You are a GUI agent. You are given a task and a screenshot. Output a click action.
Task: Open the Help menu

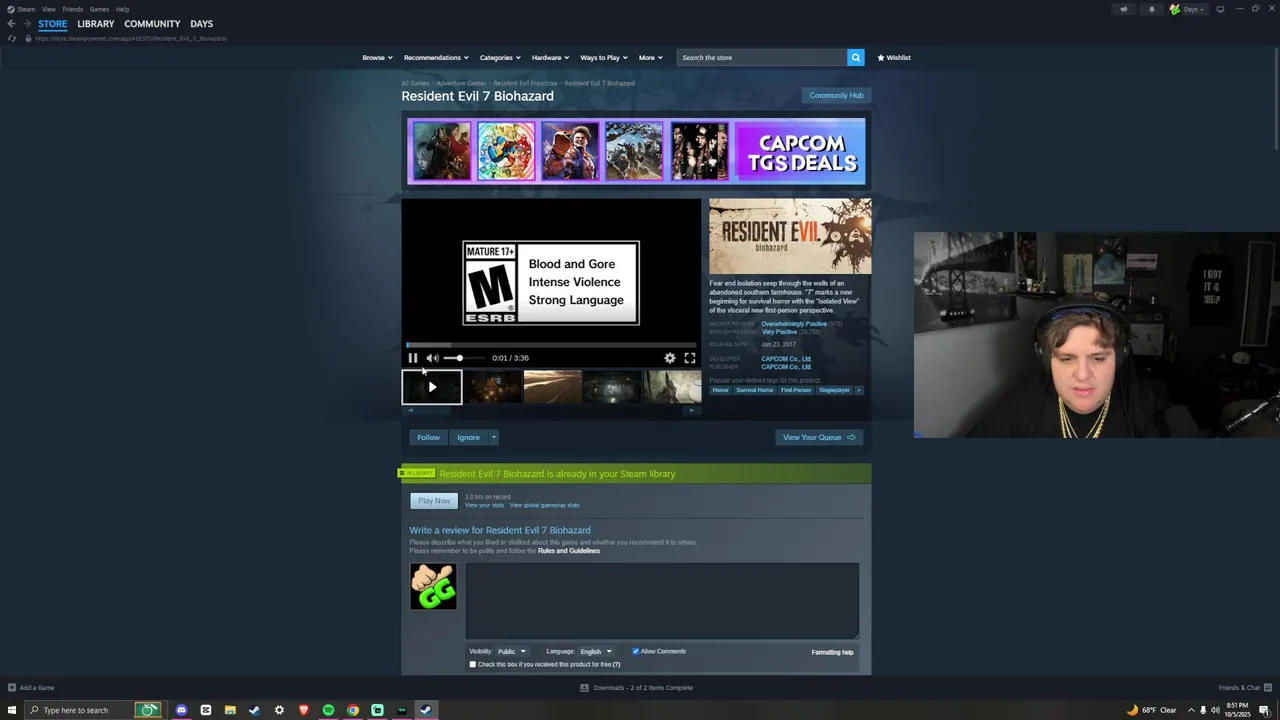tap(122, 9)
